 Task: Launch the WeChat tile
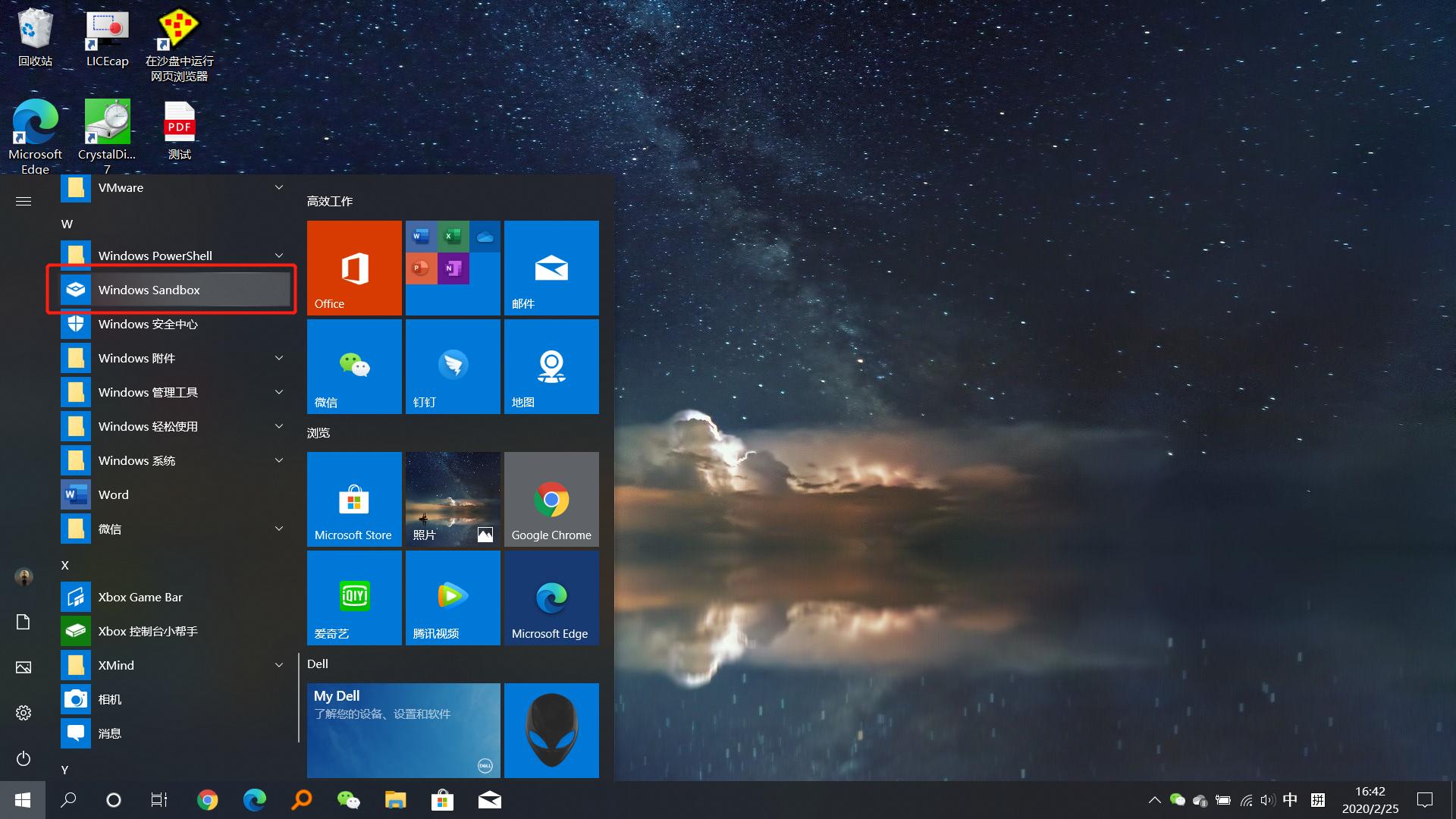pos(354,366)
